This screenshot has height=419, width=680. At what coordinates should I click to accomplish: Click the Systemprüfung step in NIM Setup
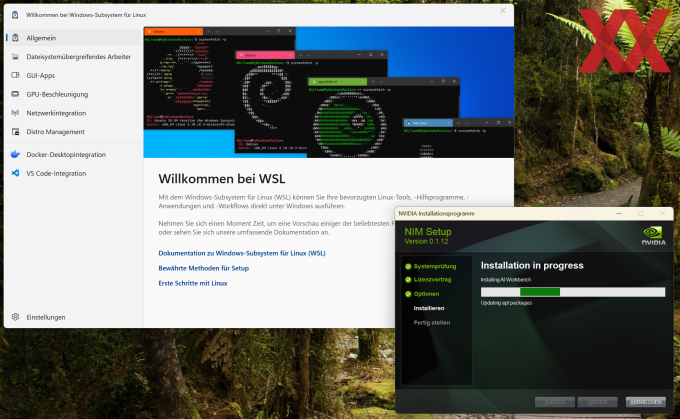pos(435,266)
